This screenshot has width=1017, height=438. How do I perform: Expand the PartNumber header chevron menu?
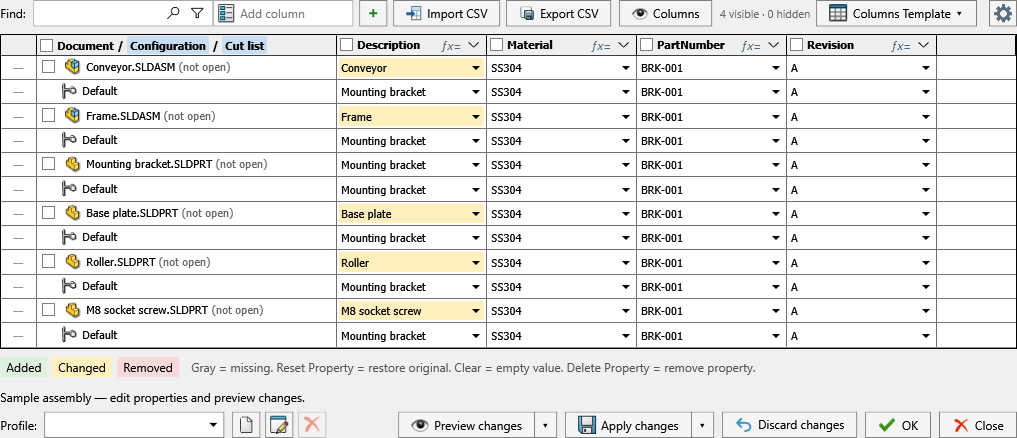point(773,45)
